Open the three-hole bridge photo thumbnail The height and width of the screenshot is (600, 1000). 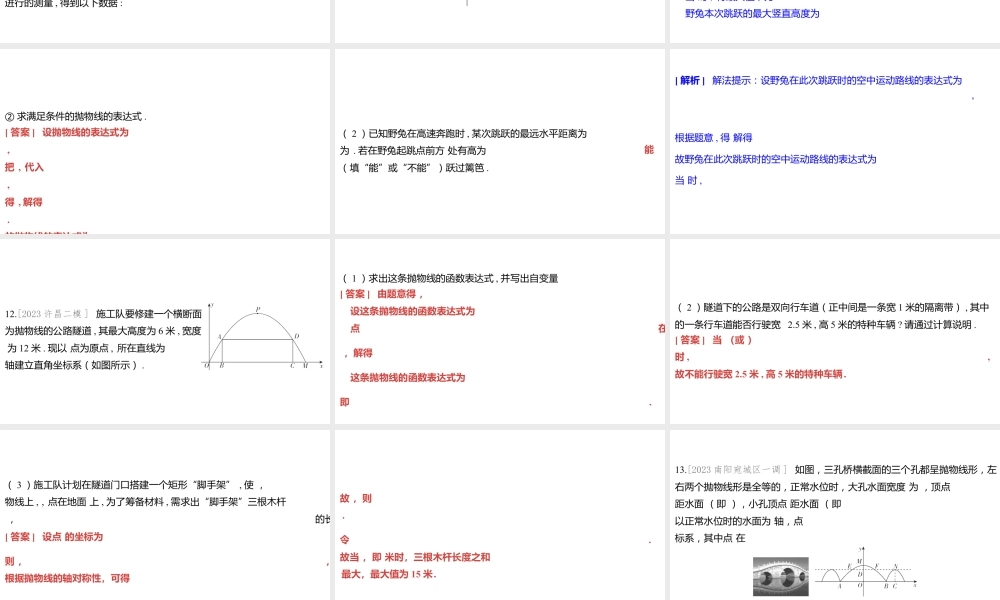[x=780, y=576]
